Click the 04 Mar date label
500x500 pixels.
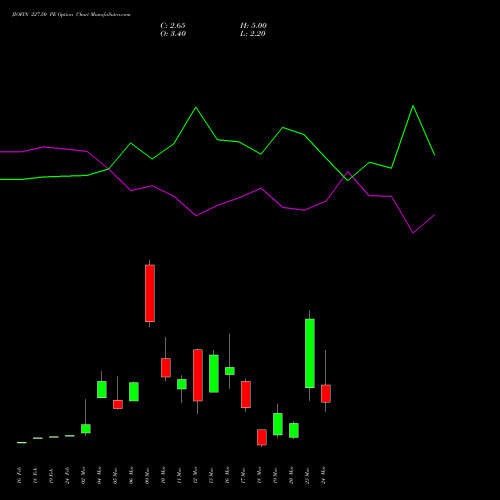point(99,475)
